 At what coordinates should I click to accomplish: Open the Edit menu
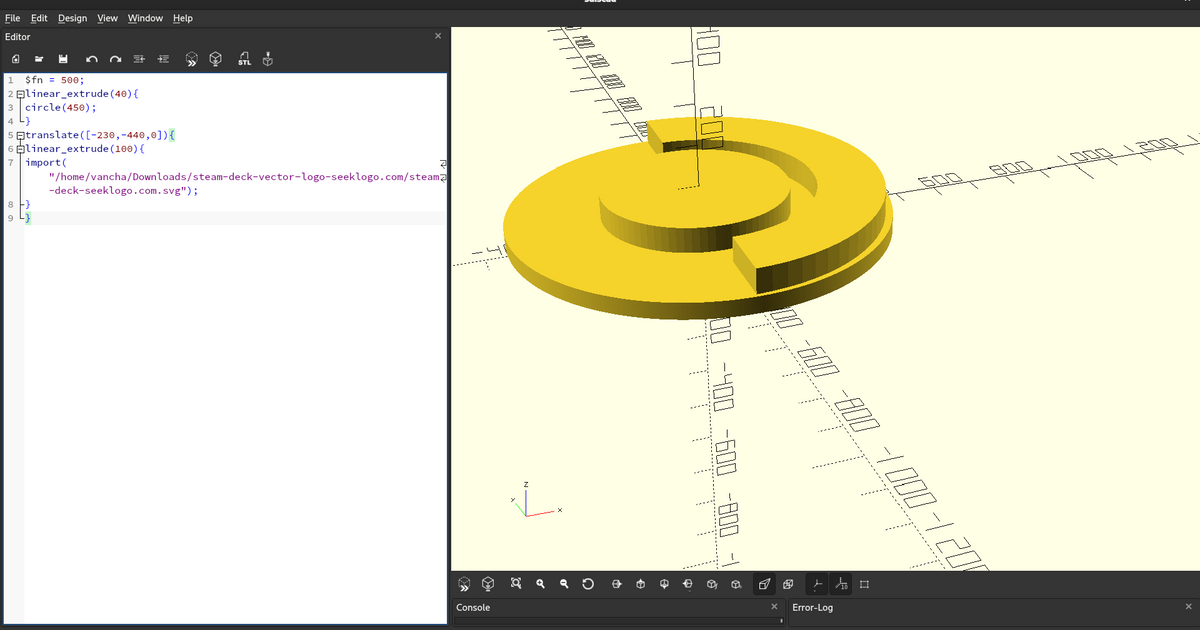(x=39, y=18)
